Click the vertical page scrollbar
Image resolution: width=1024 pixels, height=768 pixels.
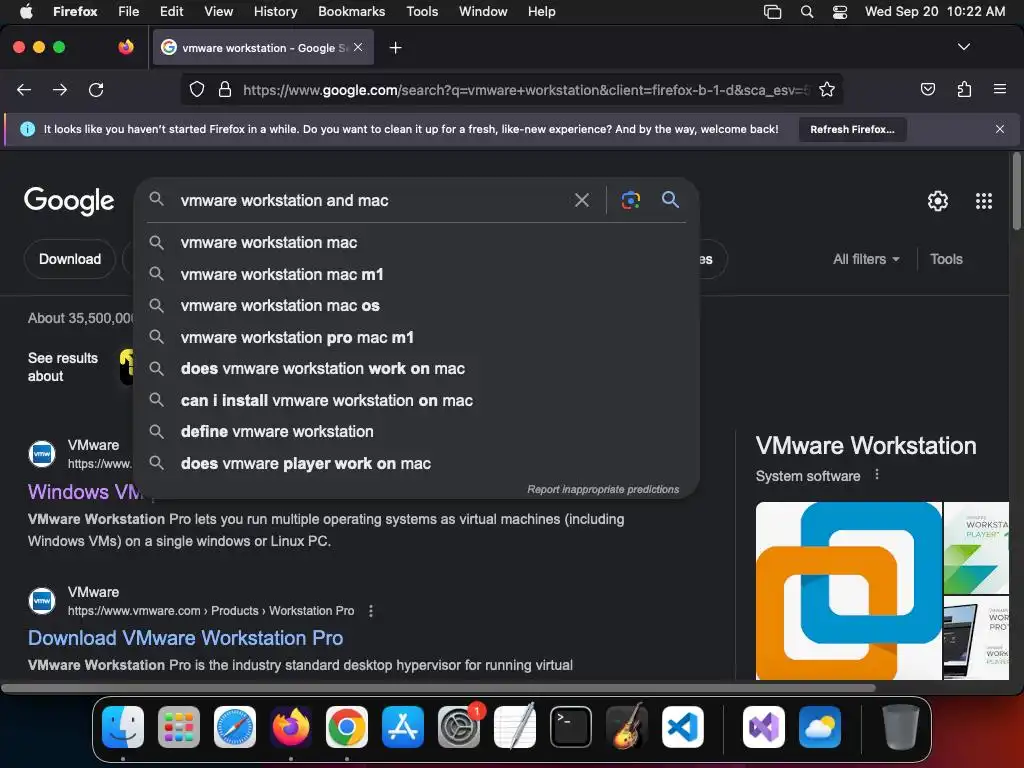click(1016, 191)
